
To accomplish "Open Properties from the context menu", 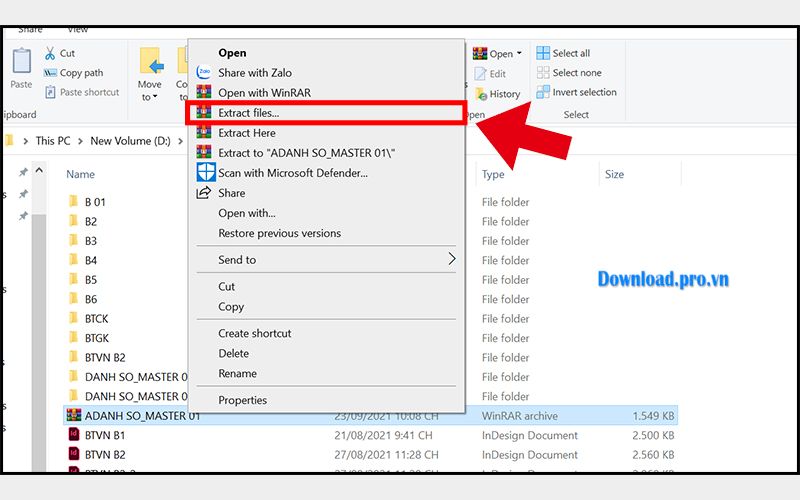I will (x=242, y=399).
